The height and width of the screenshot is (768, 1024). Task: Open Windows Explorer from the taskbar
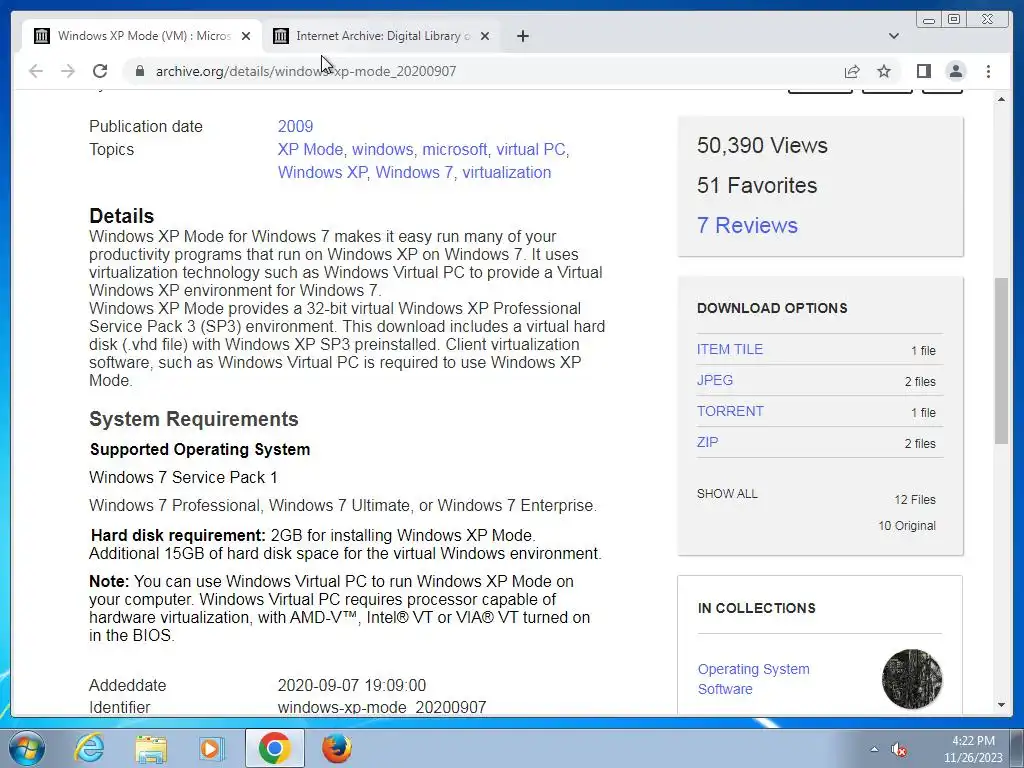click(x=151, y=748)
